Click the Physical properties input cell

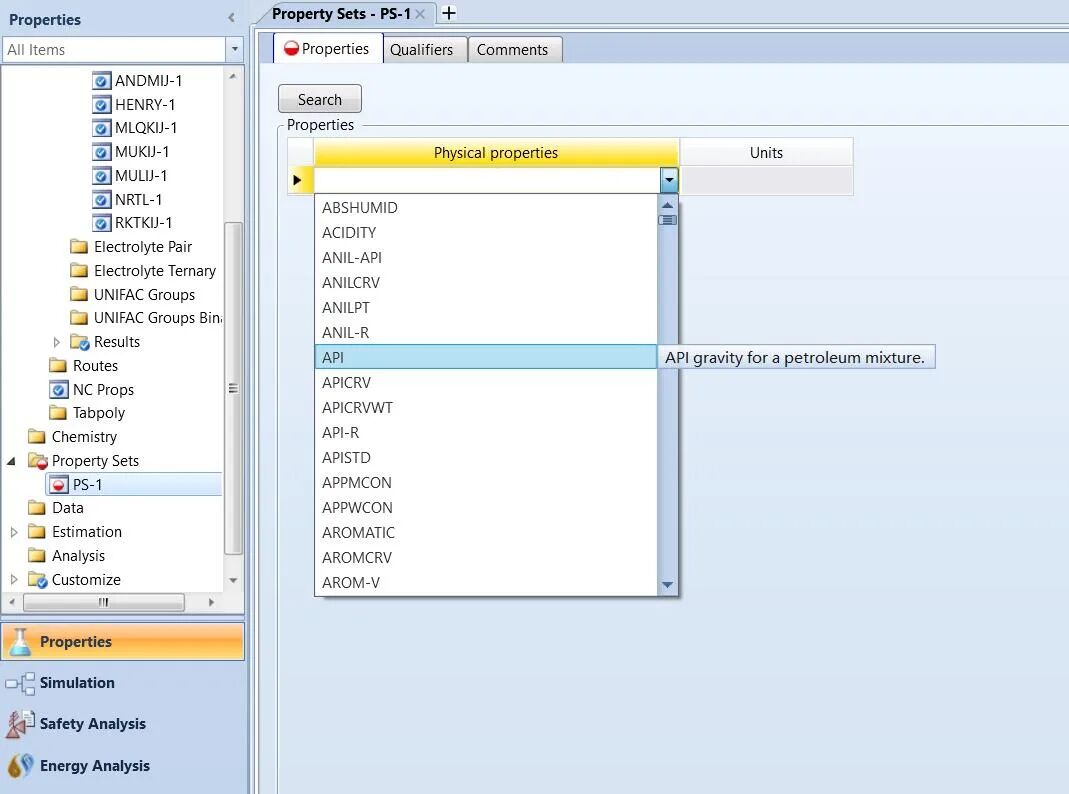[x=487, y=181]
